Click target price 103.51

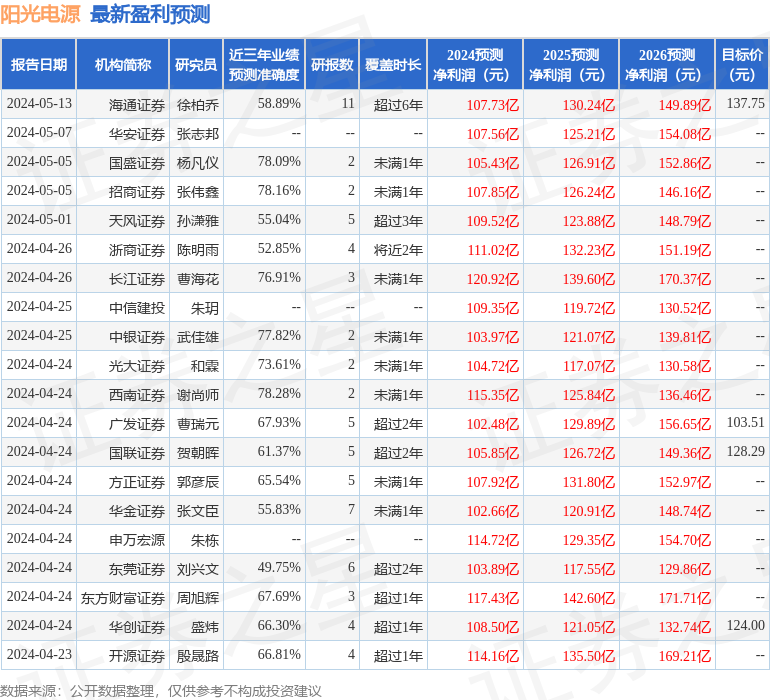pos(745,422)
